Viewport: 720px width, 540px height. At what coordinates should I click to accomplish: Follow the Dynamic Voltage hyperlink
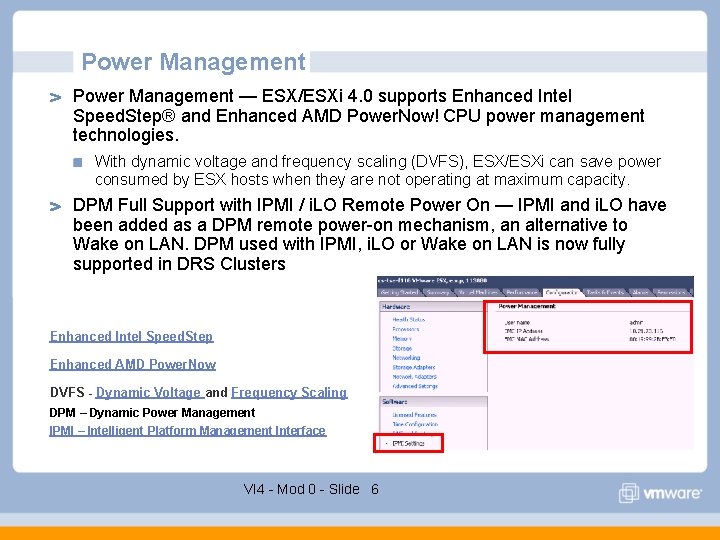150,393
